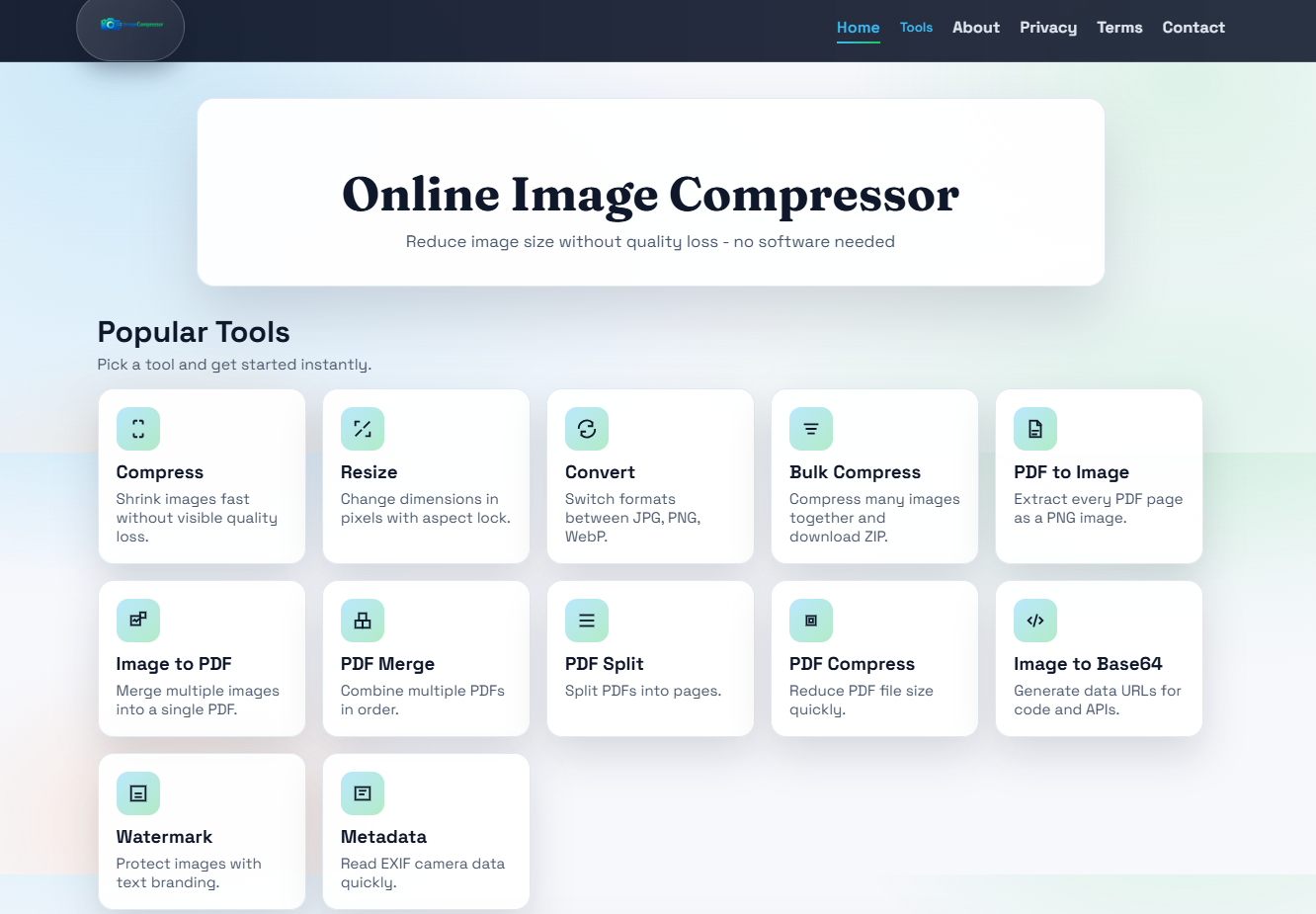The image size is (1316, 914).
Task: Open the Watermark tool card
Action: tap(202, 830)
